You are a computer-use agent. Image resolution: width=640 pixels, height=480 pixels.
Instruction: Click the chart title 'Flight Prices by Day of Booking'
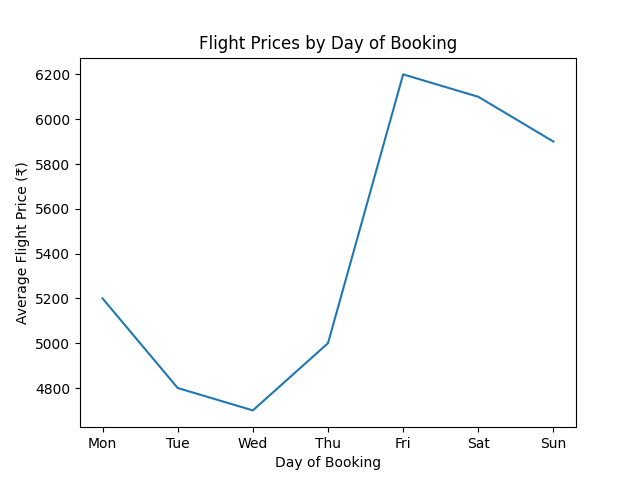[x=328, y=43]
